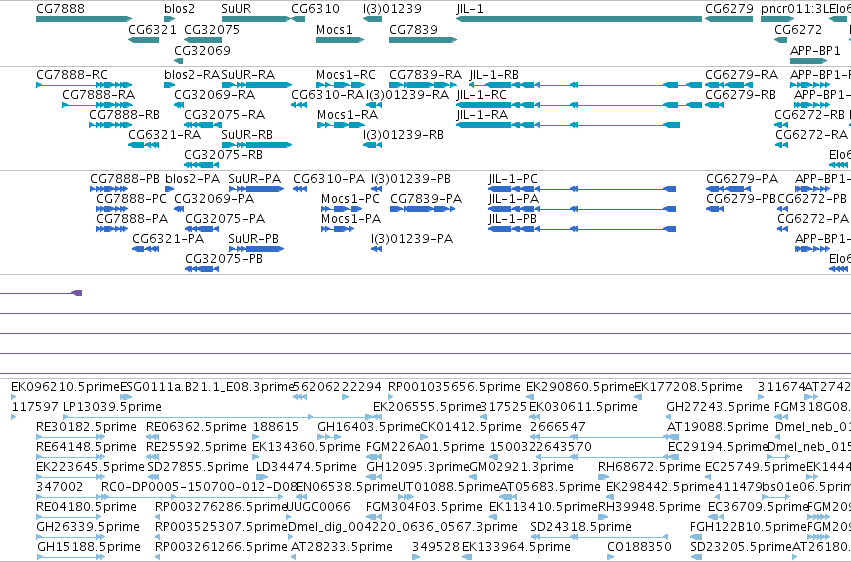This screenshot has width=851, height=562.
Task: Select the RH68672.5prime EST label
Action: click(649, 467)
